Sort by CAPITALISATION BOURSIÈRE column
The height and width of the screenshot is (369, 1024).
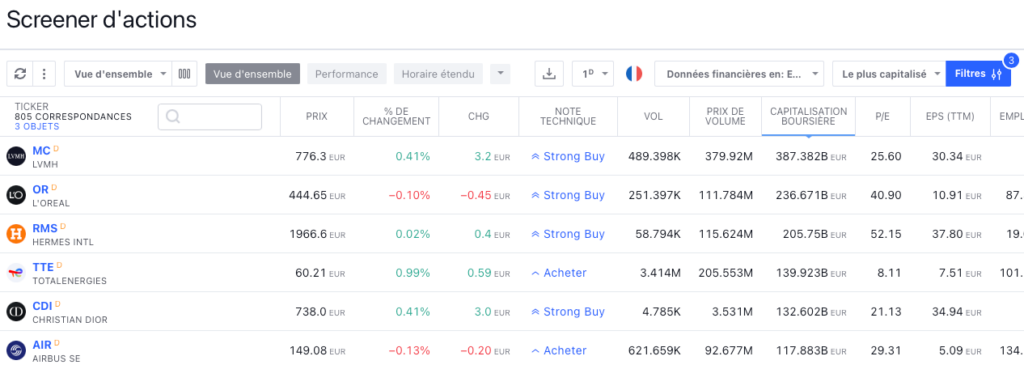[x=808, y=116]
